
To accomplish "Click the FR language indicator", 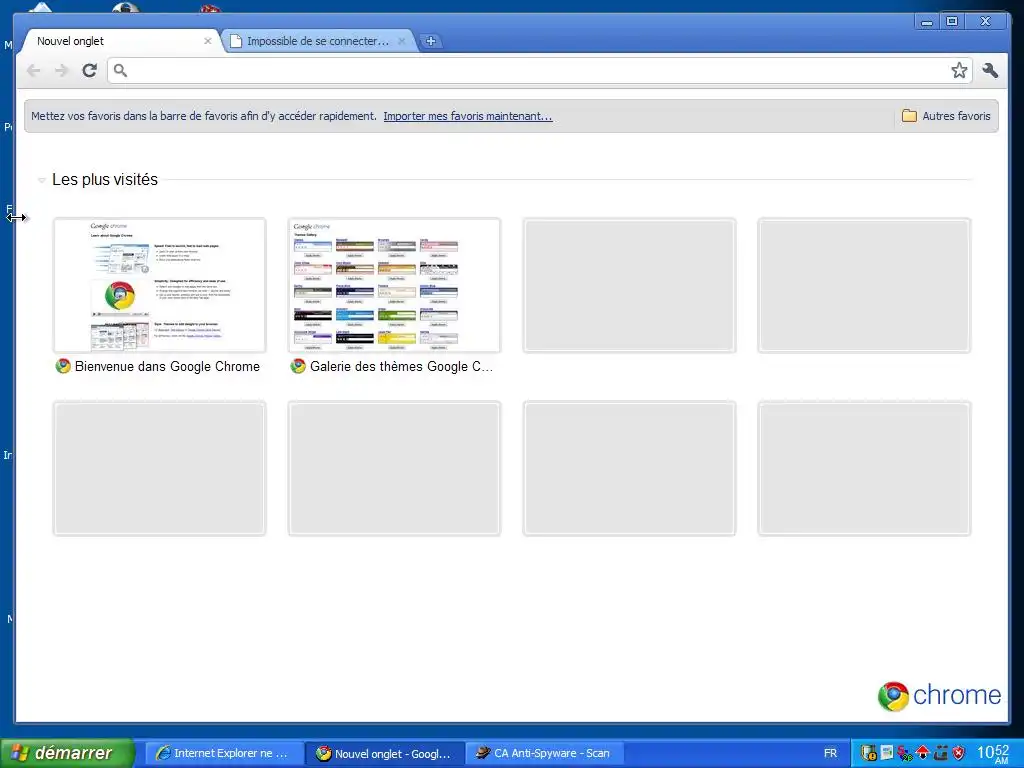I will (x=830, y=754).
